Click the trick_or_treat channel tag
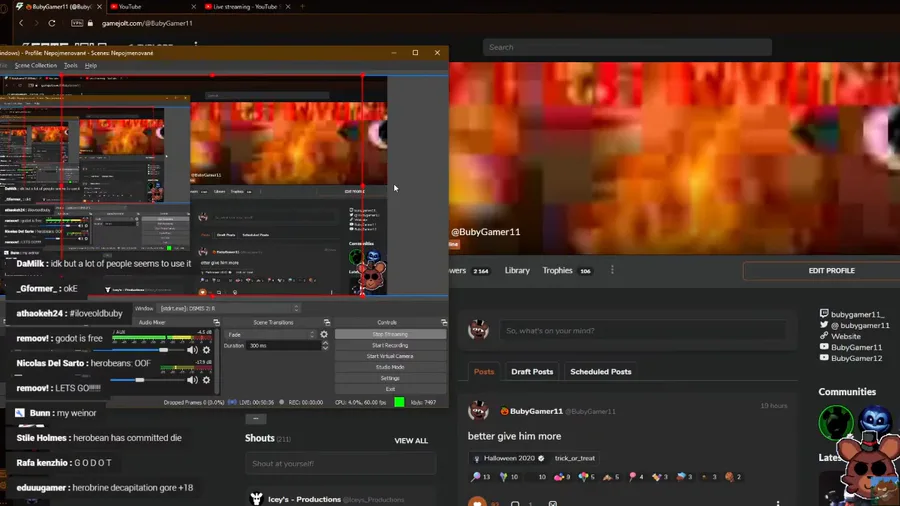 575,458
